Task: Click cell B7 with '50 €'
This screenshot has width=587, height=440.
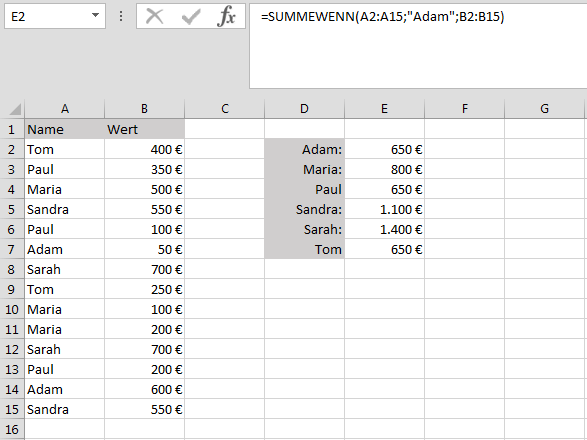Action: pos(145,249)
